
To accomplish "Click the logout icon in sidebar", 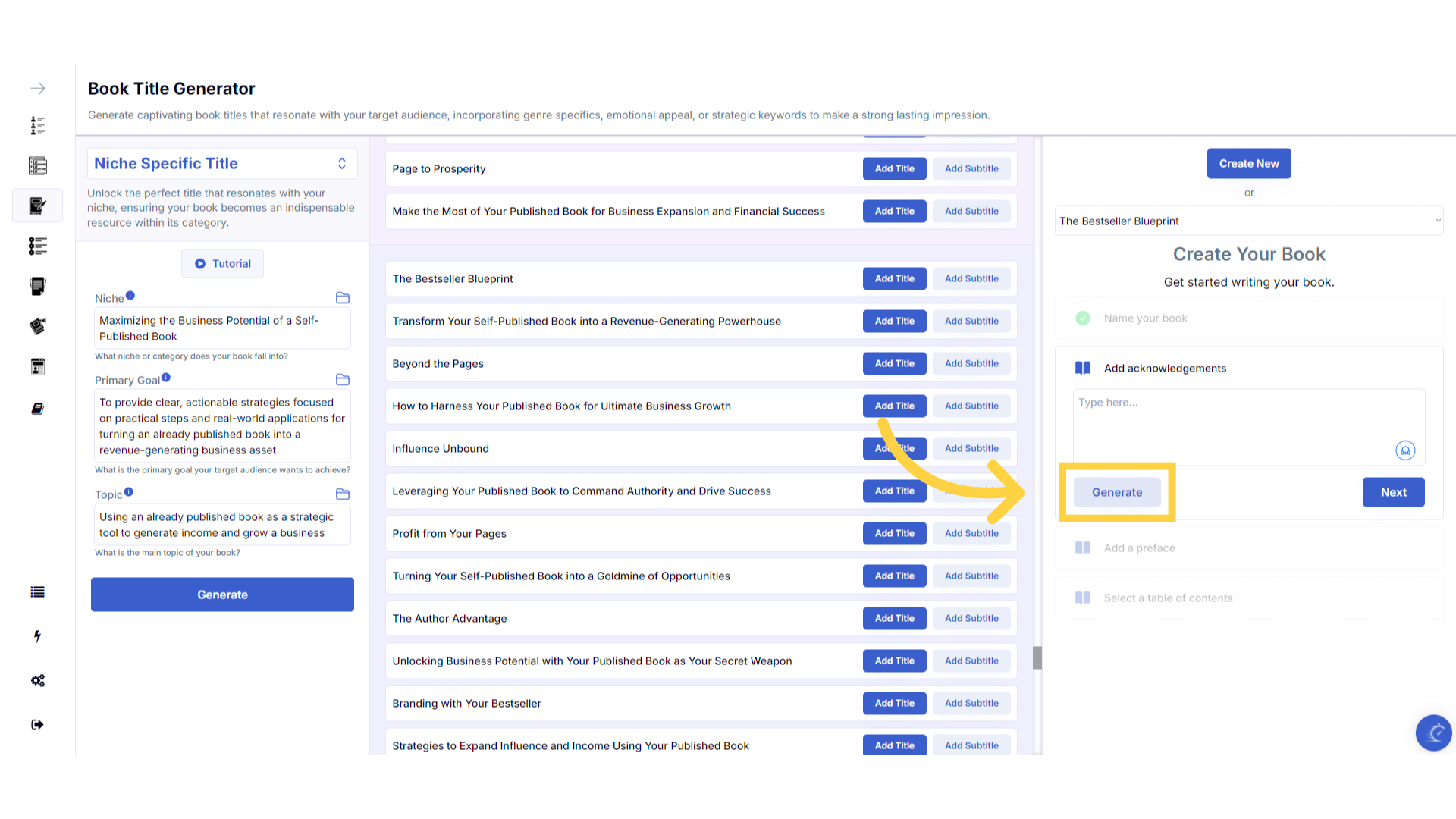I will (37, 724).
